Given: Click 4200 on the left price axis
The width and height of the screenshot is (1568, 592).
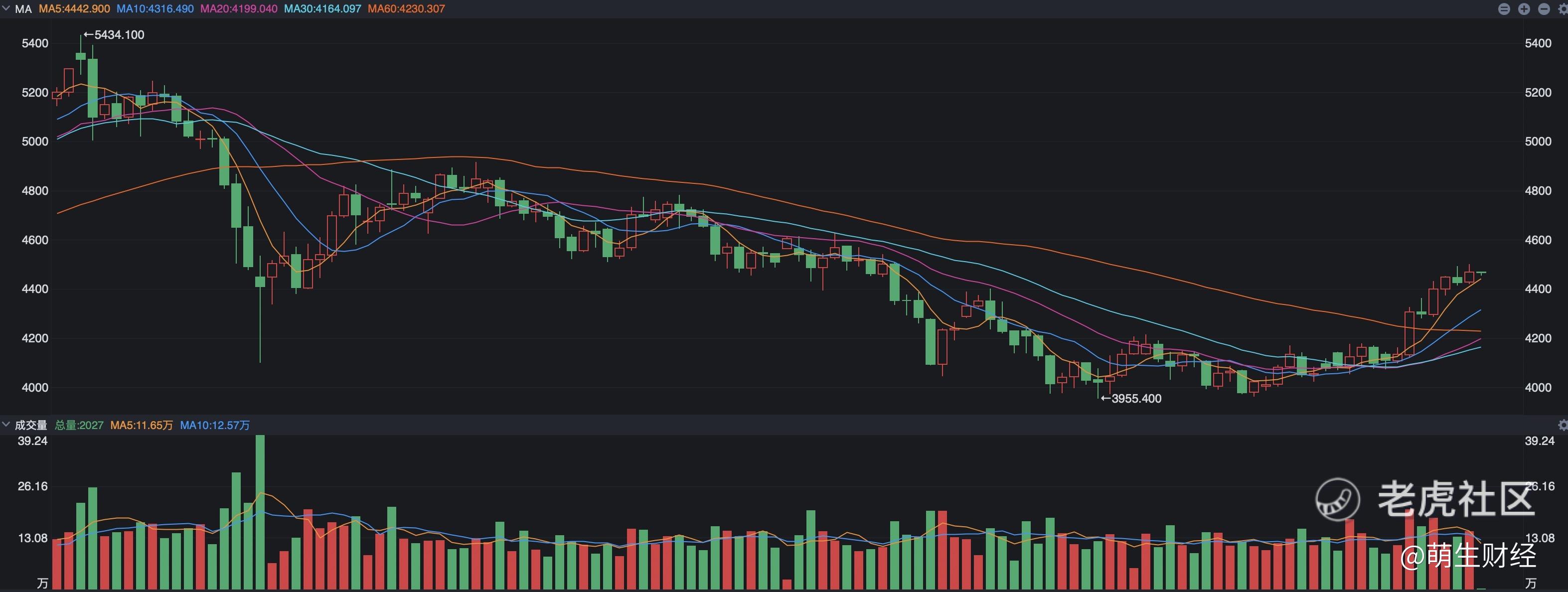Looking at the screenshot, I should (x=35, y=338).
